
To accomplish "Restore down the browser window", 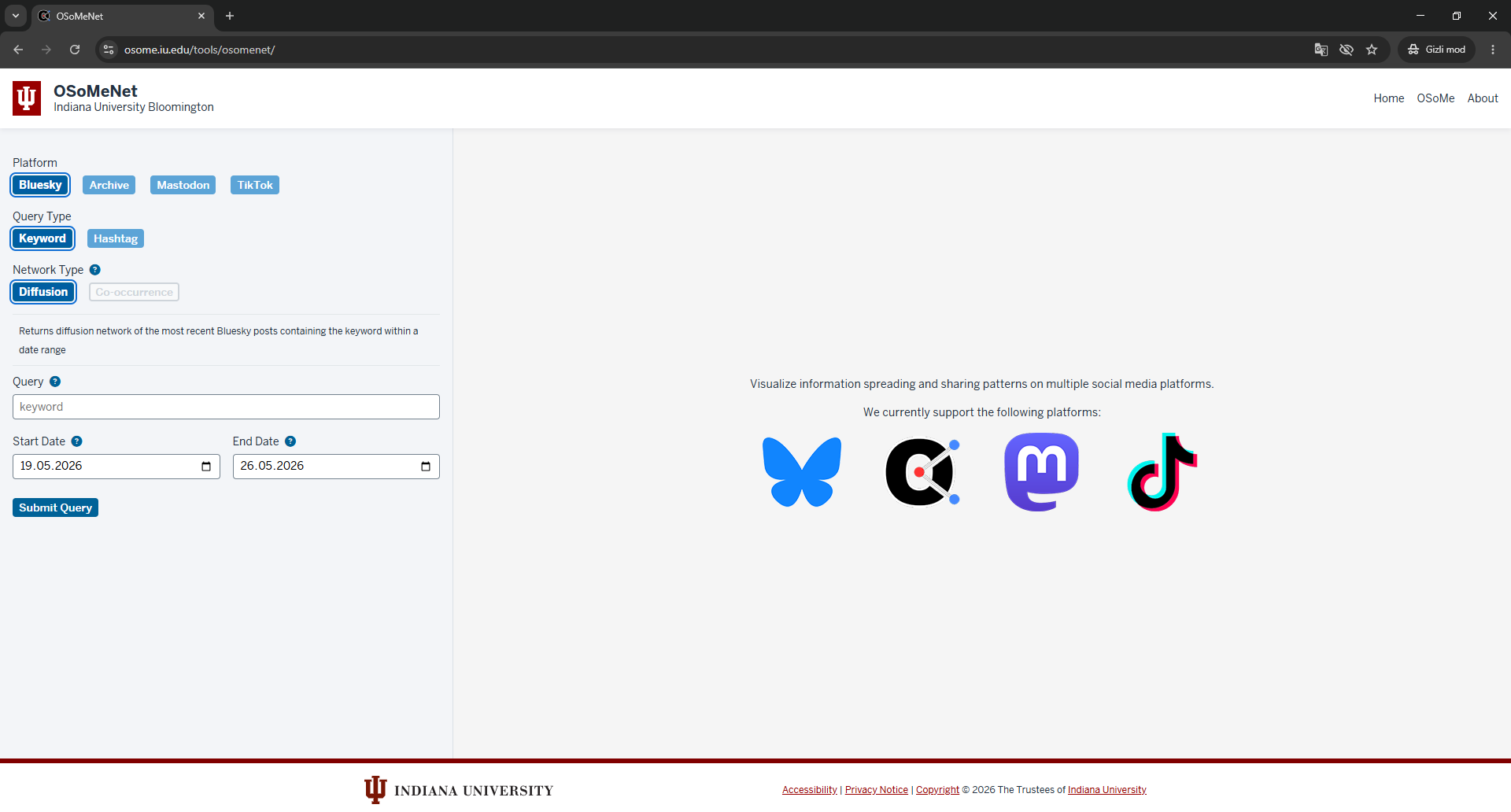I will (1457, 16).
